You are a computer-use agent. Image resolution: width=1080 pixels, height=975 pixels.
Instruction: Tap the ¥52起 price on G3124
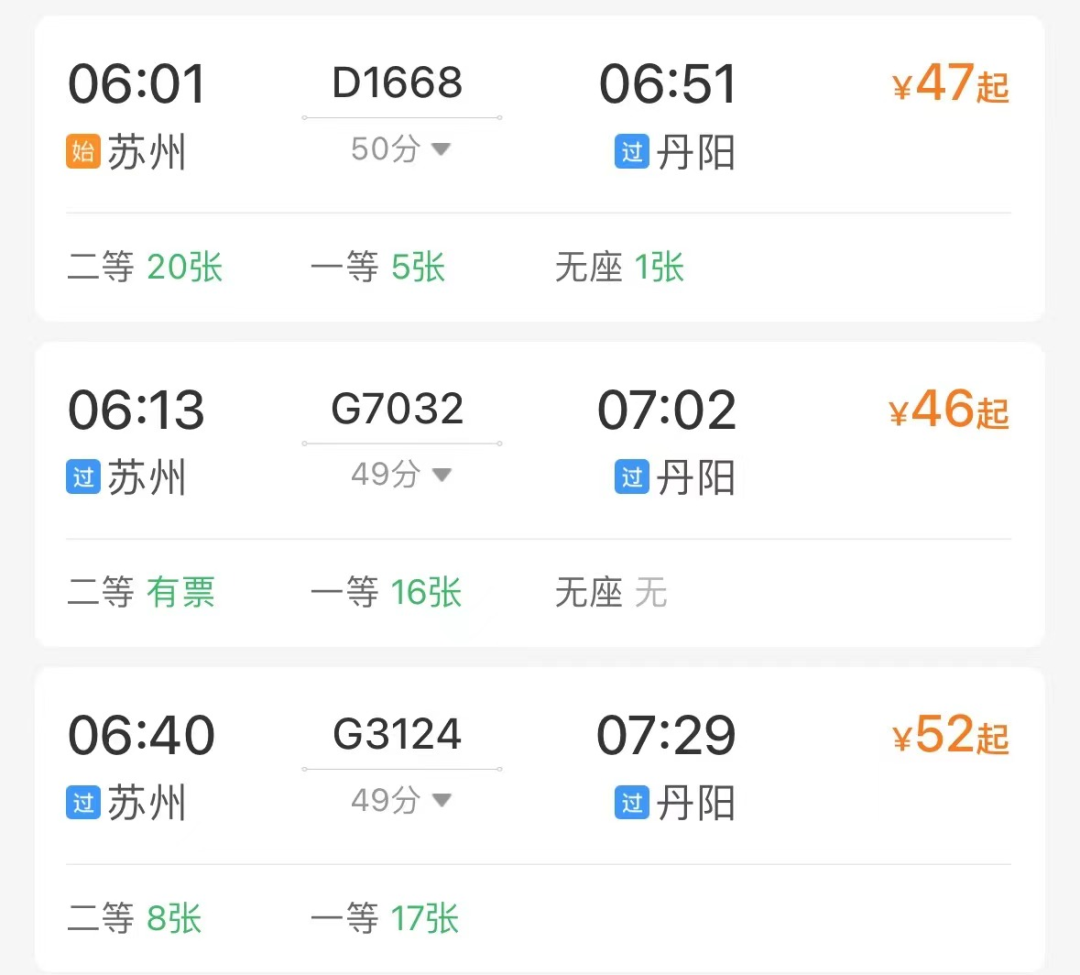[x=950, y=737]
